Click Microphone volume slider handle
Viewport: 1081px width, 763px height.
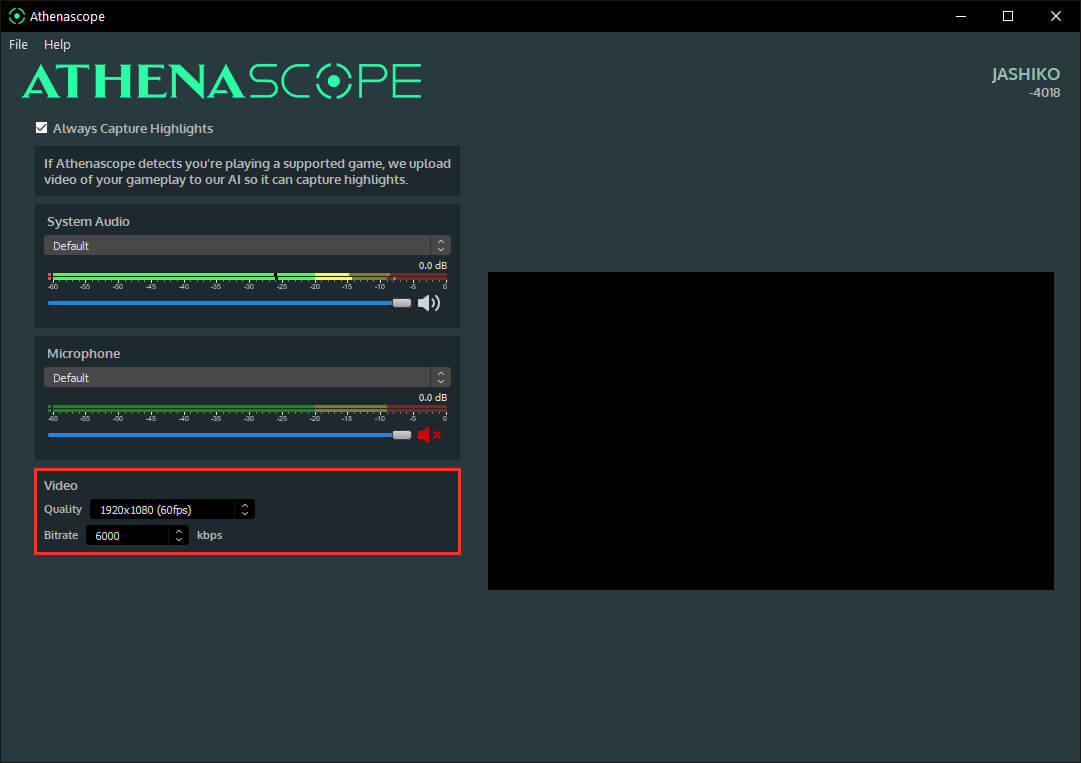[402, 435]
